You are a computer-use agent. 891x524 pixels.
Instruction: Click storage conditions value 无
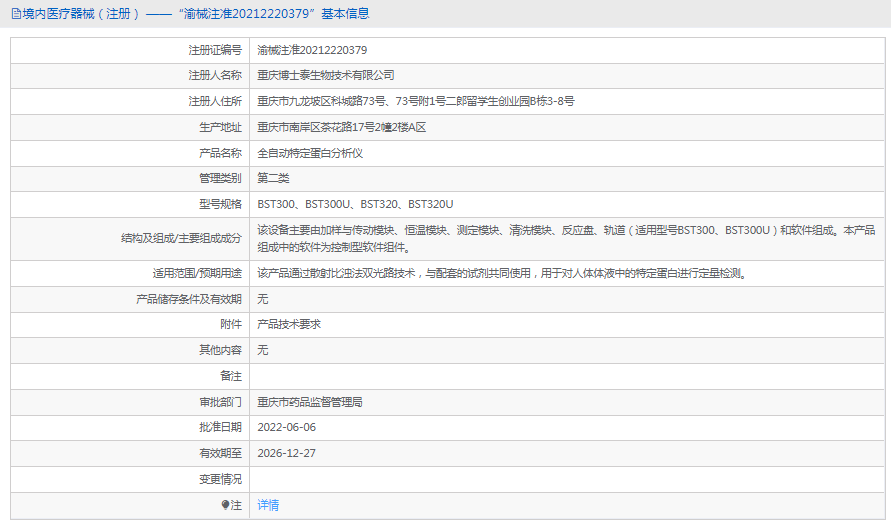tap(263, 299)
